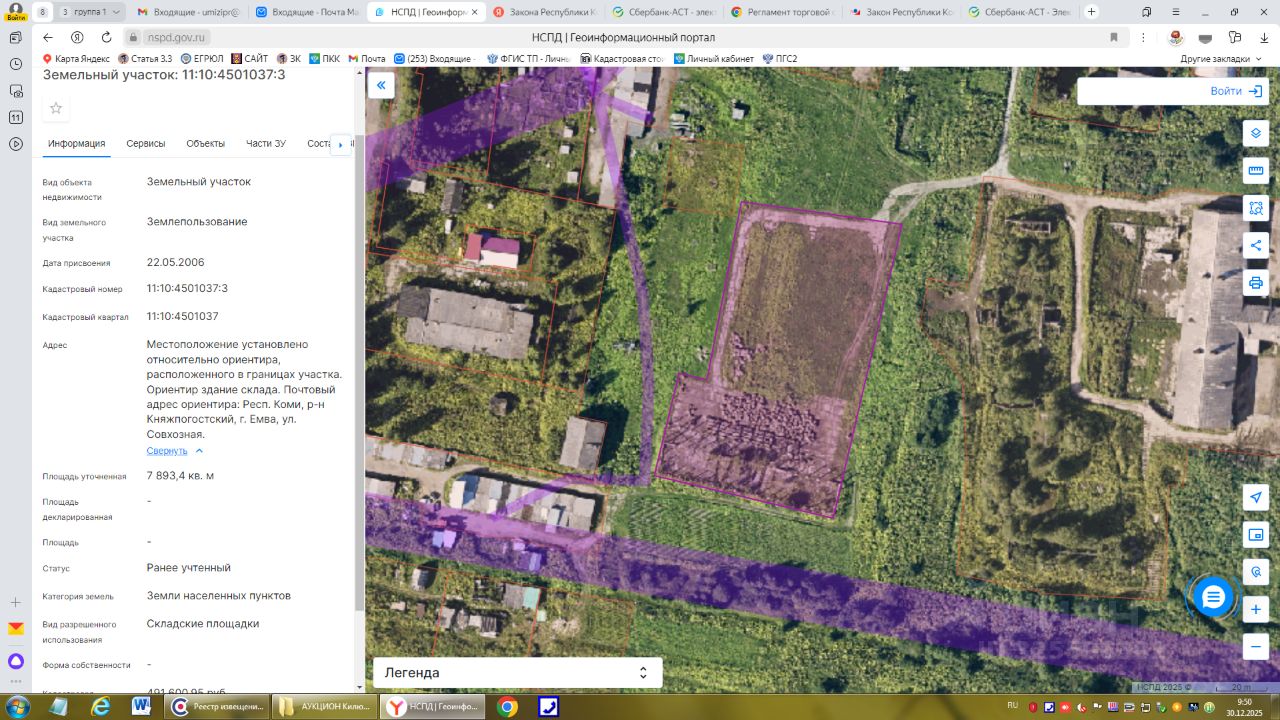Activate the area search selection tool
Image resolution: width=1280 pixels, height=720 pixels.
pyautogui.click(x=1256, y=208)
